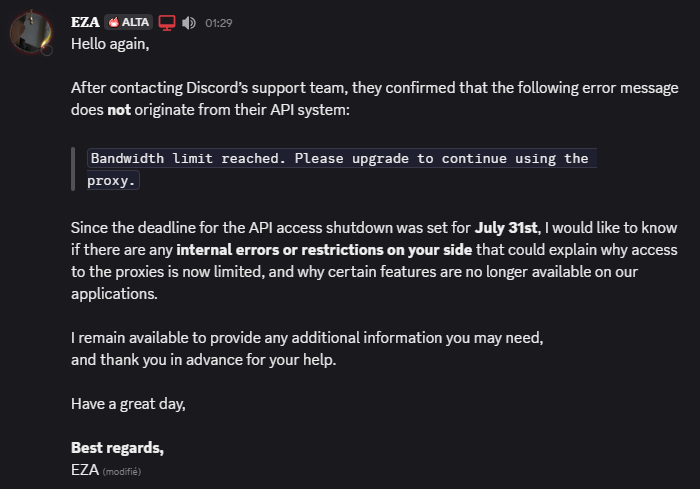This screenshot has height=489, width=700.
Task: Click the ALTA server tag badge
Action: pos(128,22)
